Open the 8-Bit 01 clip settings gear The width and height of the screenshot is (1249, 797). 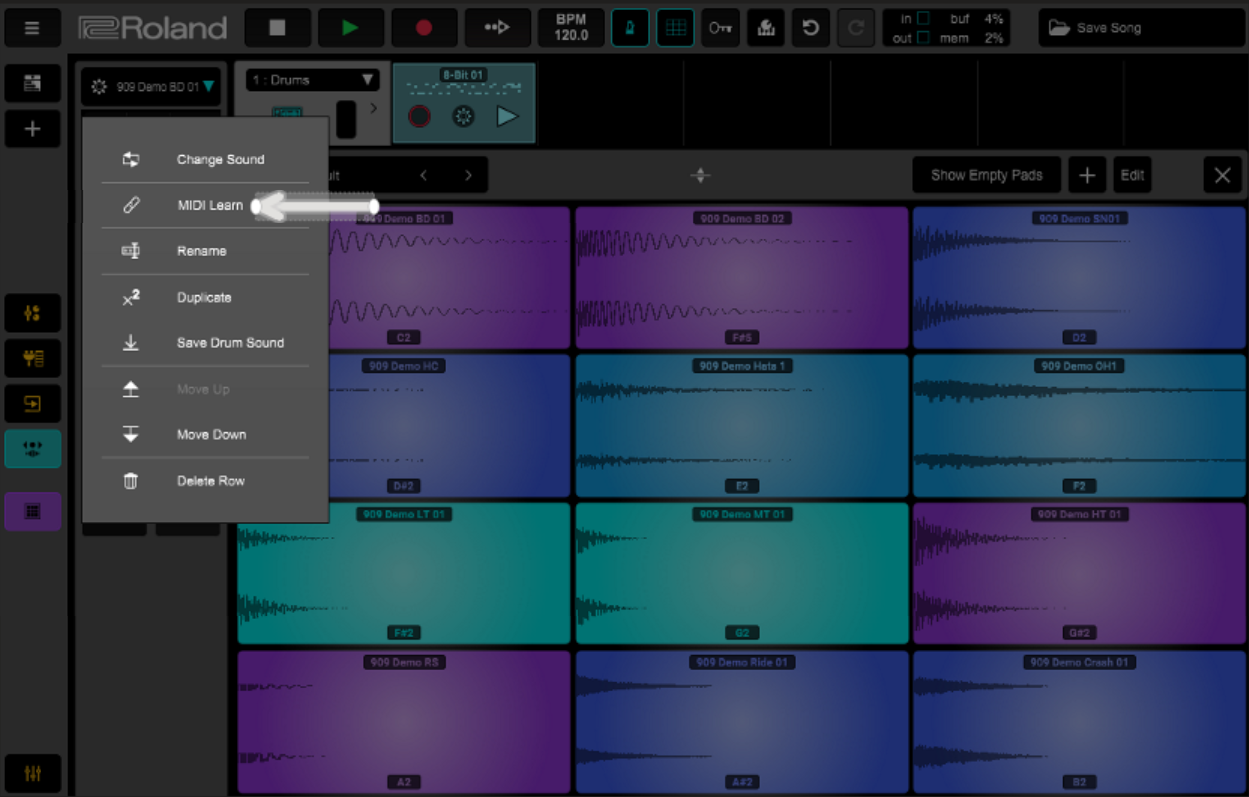pos(463,116)
